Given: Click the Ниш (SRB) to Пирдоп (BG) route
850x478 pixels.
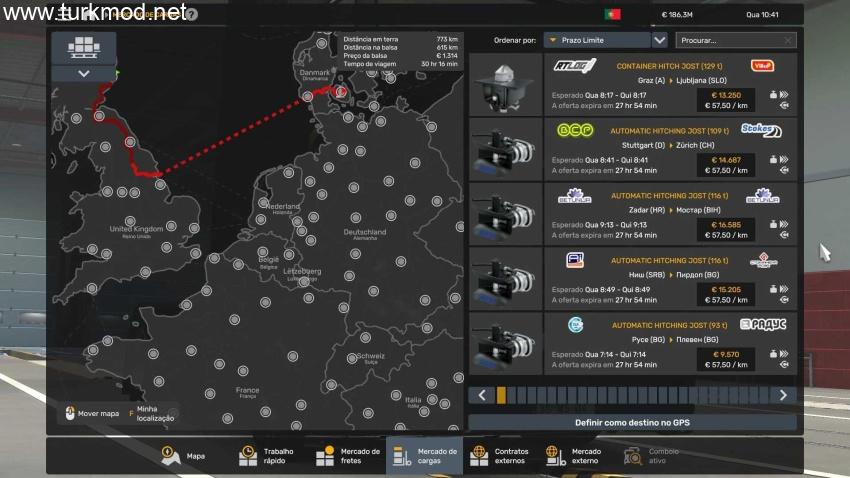Looking at the screenshot, I should point(674,275).
